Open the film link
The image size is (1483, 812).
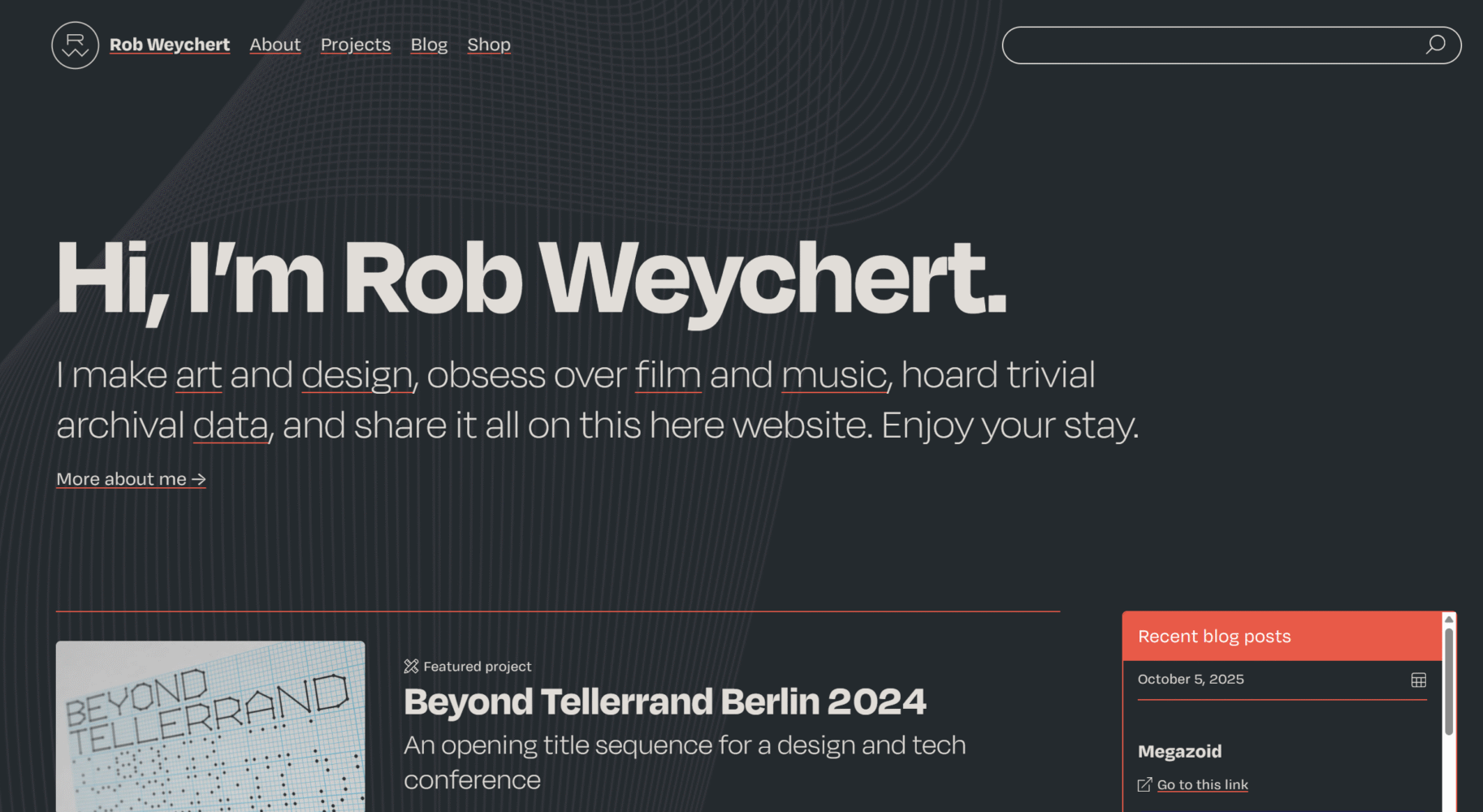(668, 374)
